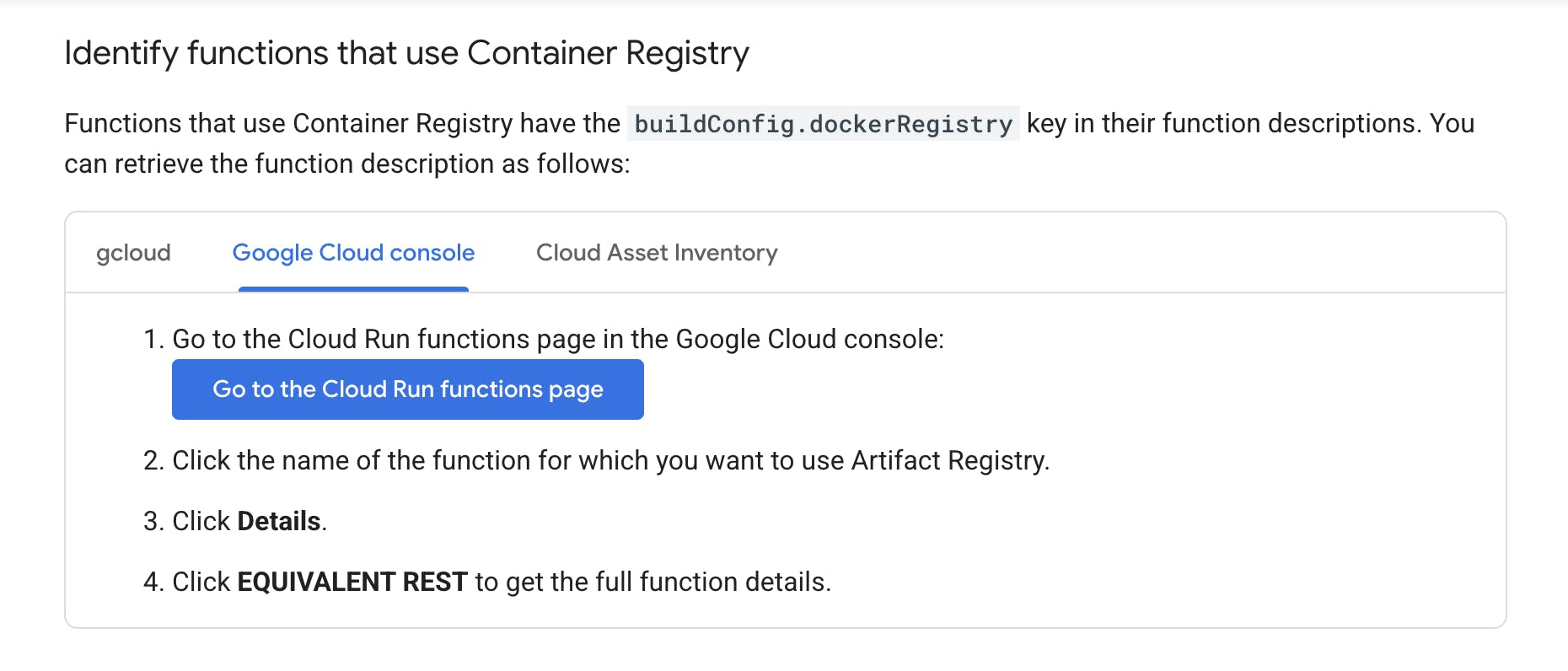1568x671 pixels.
Task: Click the list number 2 marker
Action: tap(153, 460)
